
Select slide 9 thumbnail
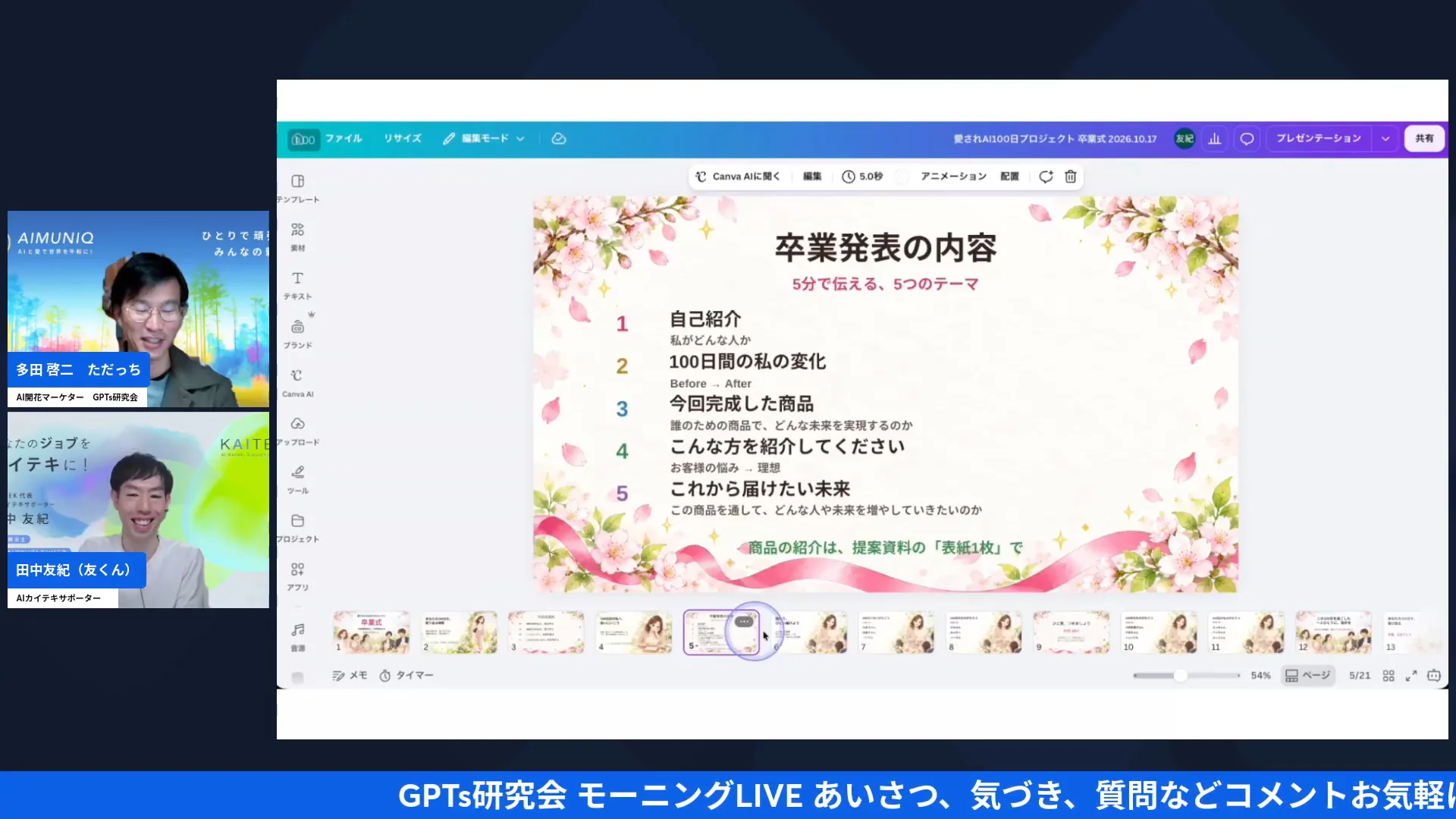point(1072,632)
